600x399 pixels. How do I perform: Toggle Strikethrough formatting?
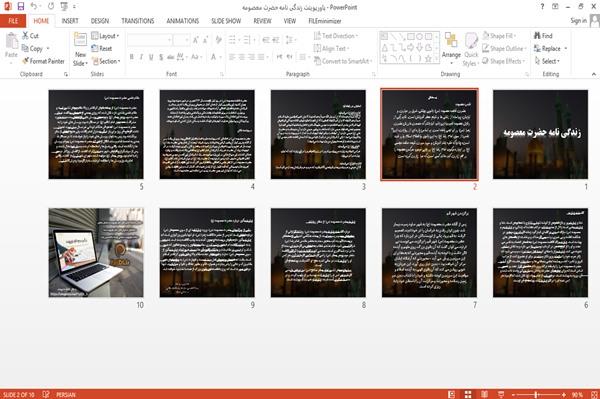(x=171, y=57)
